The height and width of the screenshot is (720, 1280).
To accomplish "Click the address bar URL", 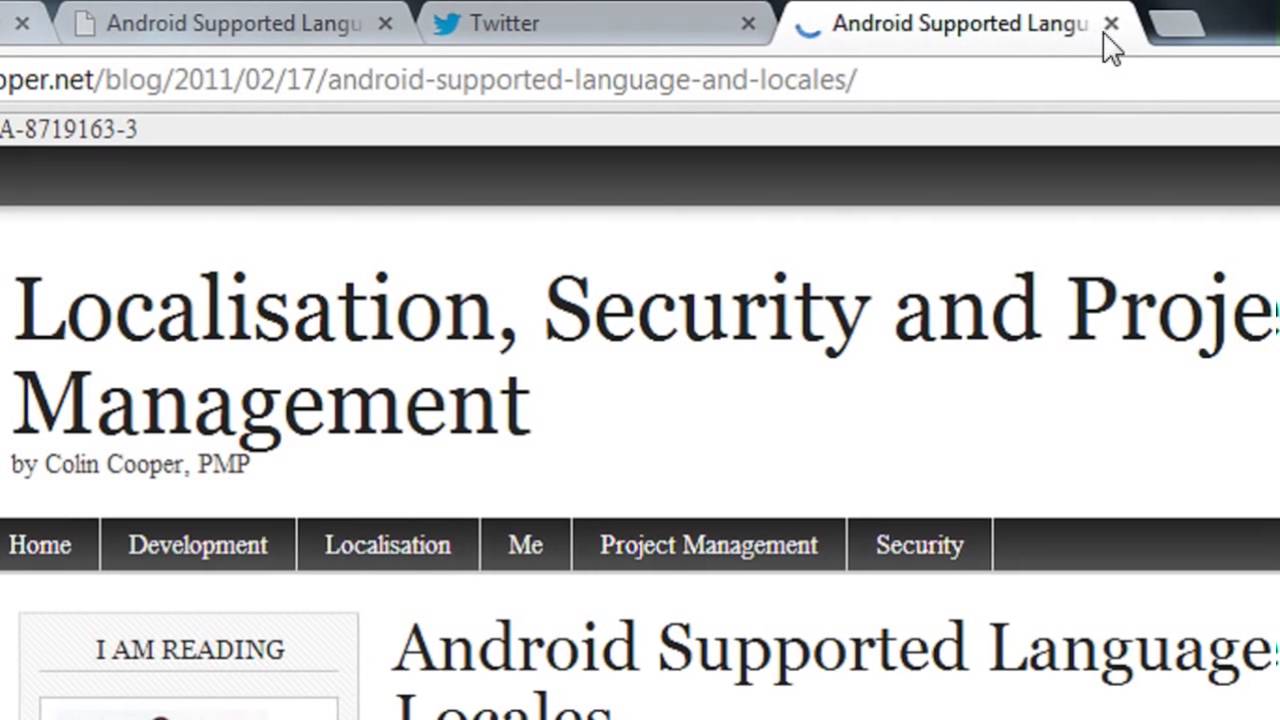I will tap(428, 80).
